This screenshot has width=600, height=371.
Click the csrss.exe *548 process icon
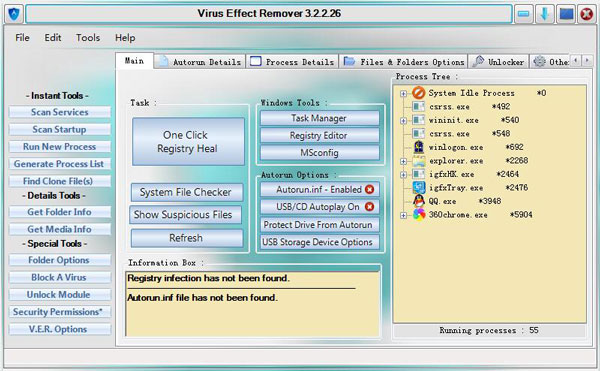(x=419, y=133)
